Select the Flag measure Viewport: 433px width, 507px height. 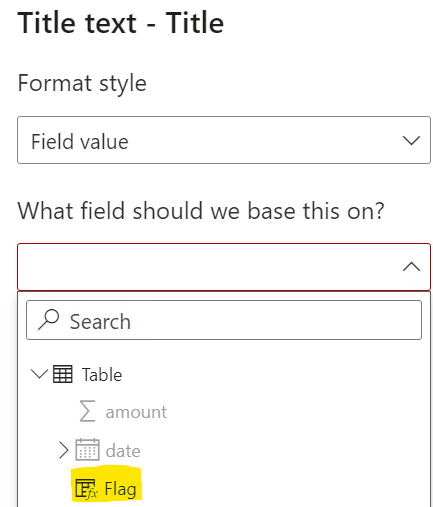(x=120, y=489)
